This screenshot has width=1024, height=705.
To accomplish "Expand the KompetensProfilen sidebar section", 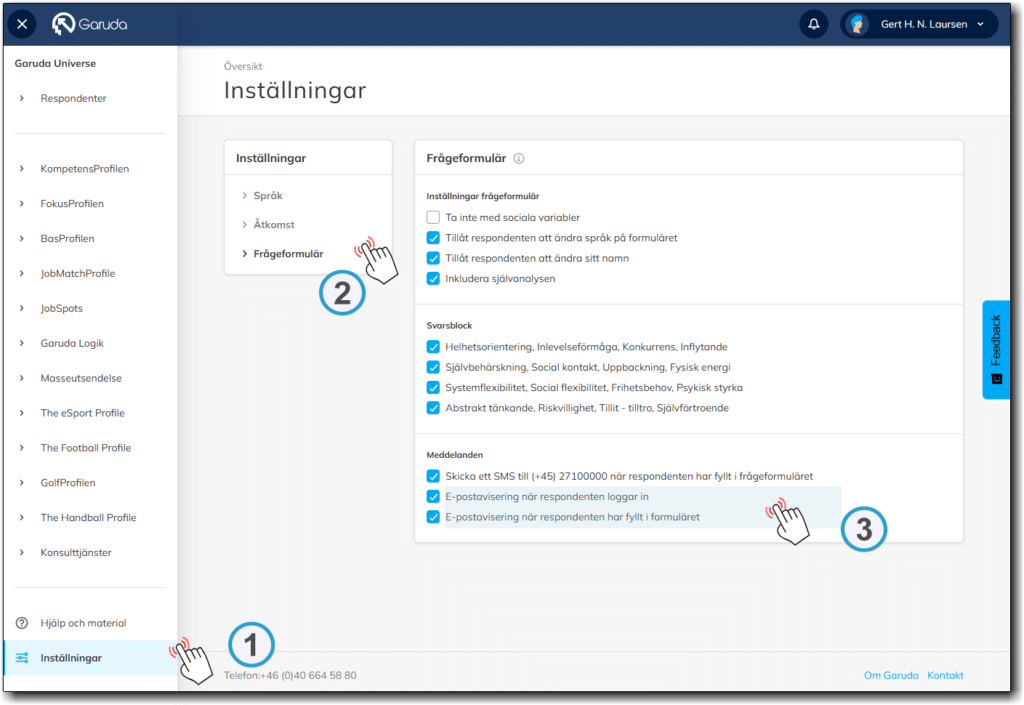I will [84, 169].
